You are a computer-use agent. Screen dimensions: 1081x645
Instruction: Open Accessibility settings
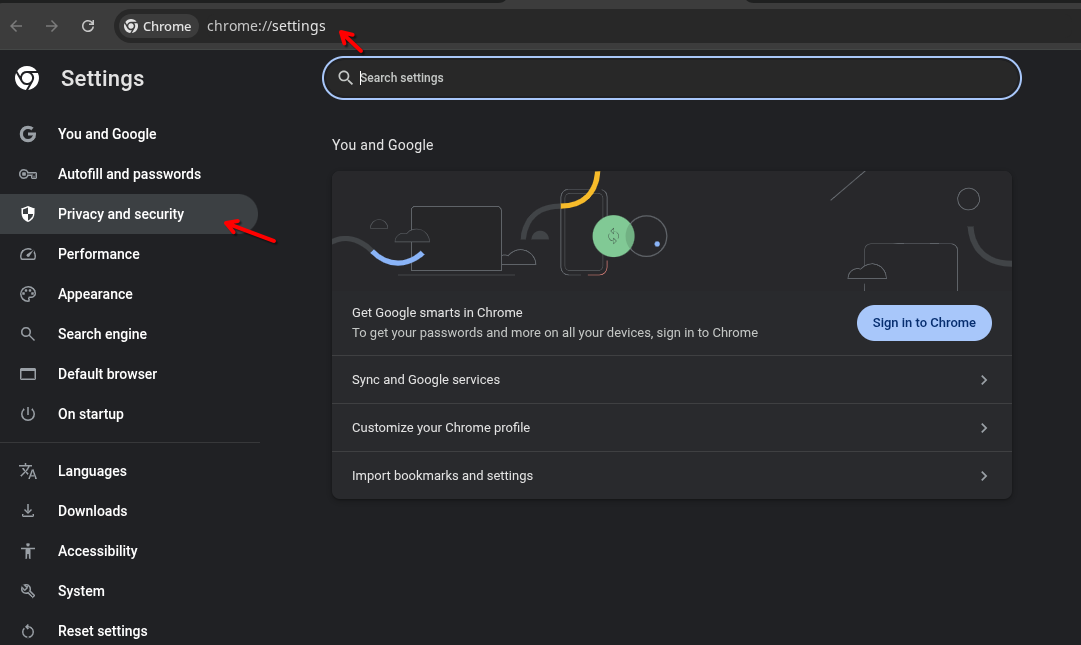(129, 551)
